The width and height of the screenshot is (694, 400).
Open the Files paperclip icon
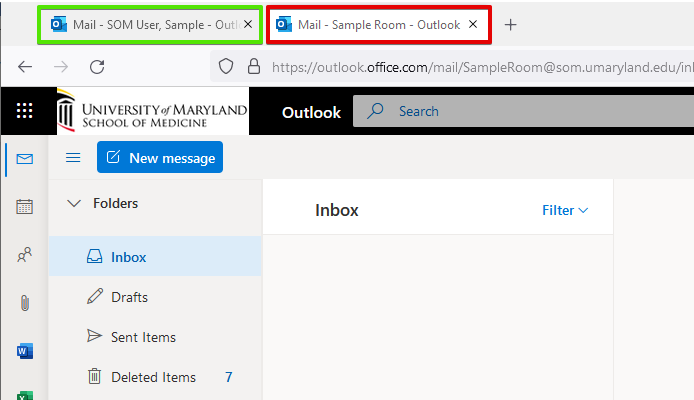25,303
